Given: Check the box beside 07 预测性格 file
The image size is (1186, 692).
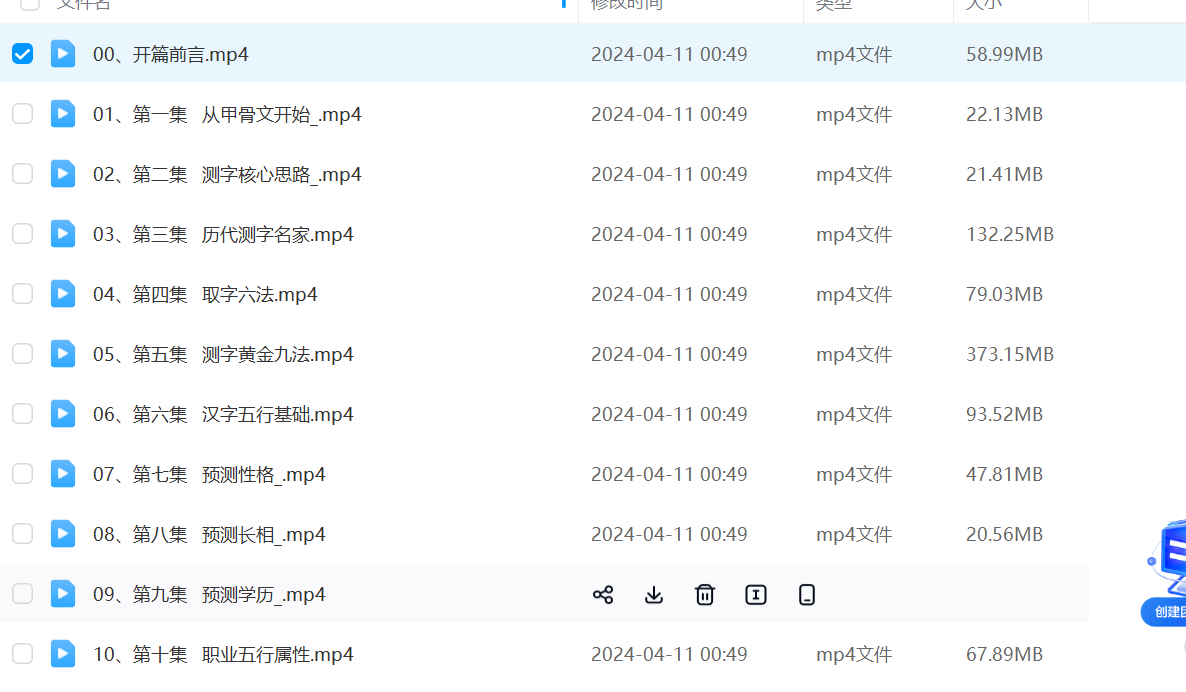Looking at the screenshot, I should pyautogui.click(x=22, y=474).
